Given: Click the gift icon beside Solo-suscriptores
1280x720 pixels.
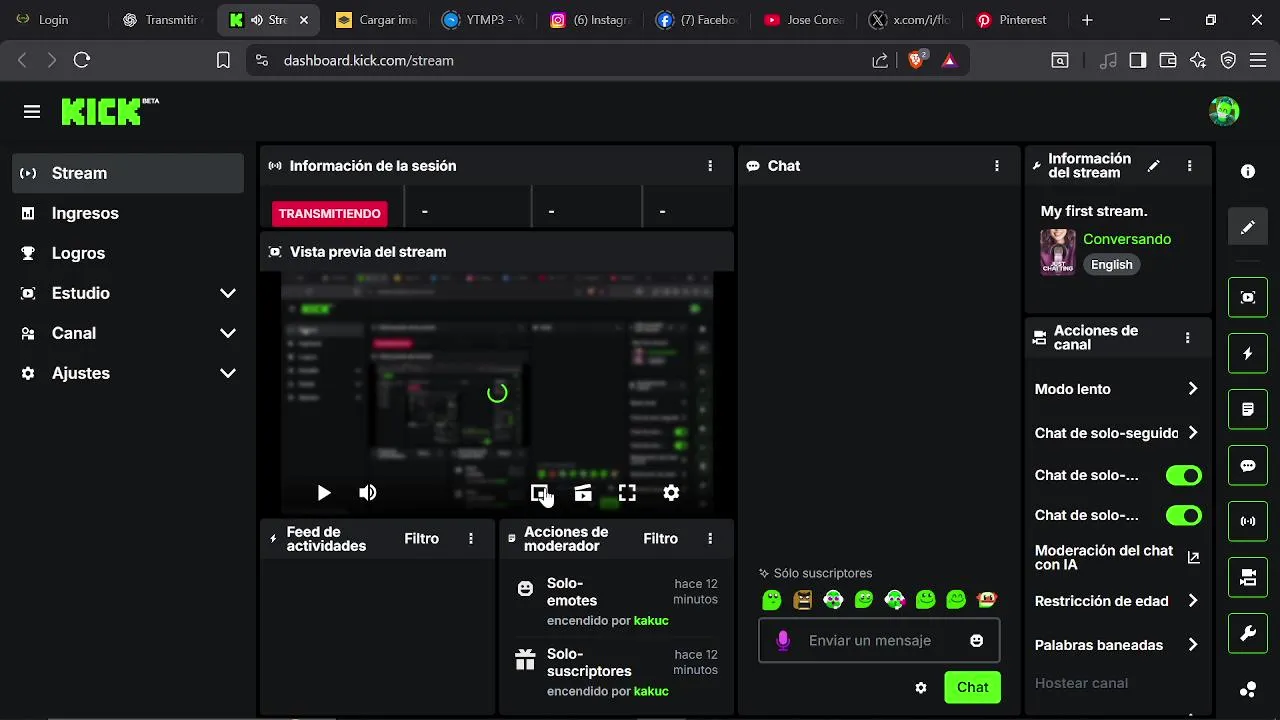Looking at the screenshot, I should (x=525, y=660).
